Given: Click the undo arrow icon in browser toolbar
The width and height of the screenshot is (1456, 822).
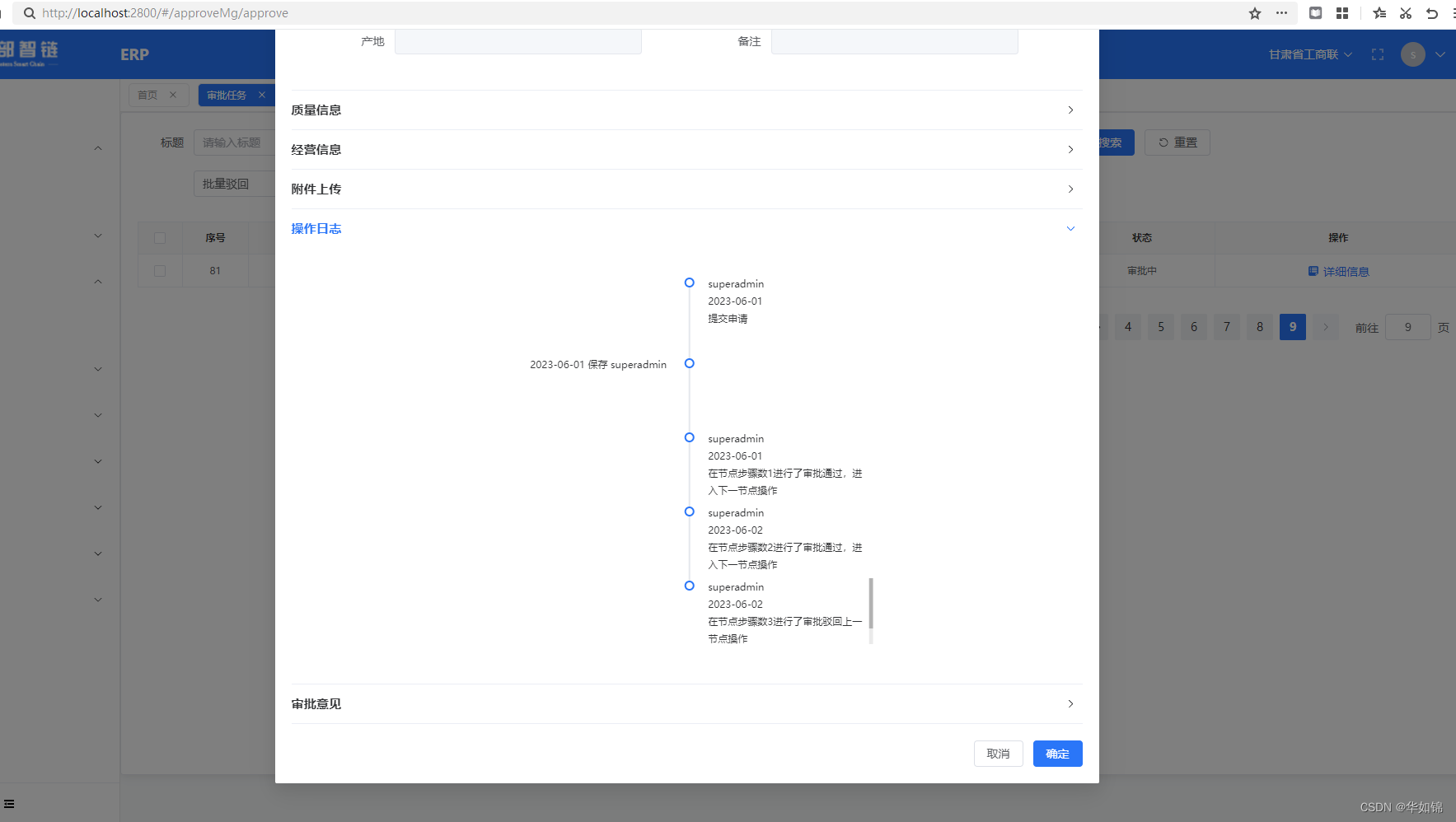Looking at the screenshot, I should pyautogui.click(x=1433, y=13).
